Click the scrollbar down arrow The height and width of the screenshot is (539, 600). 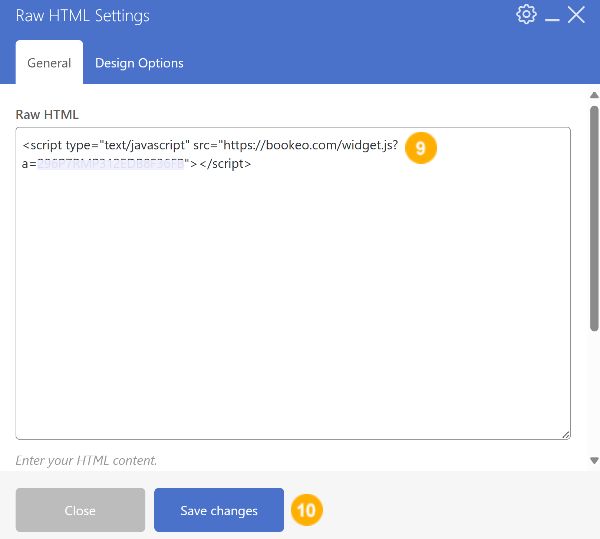click(594, 460)
